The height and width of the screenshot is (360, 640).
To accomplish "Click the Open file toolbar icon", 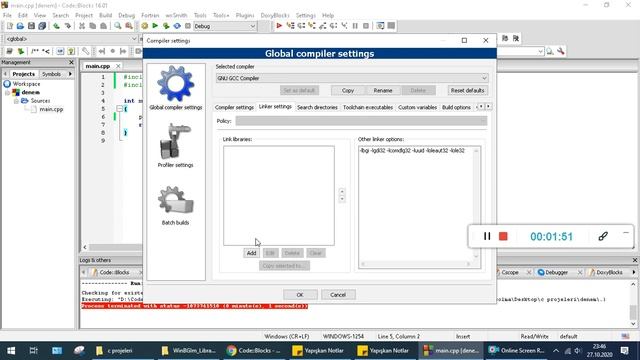I will point(20,26).
